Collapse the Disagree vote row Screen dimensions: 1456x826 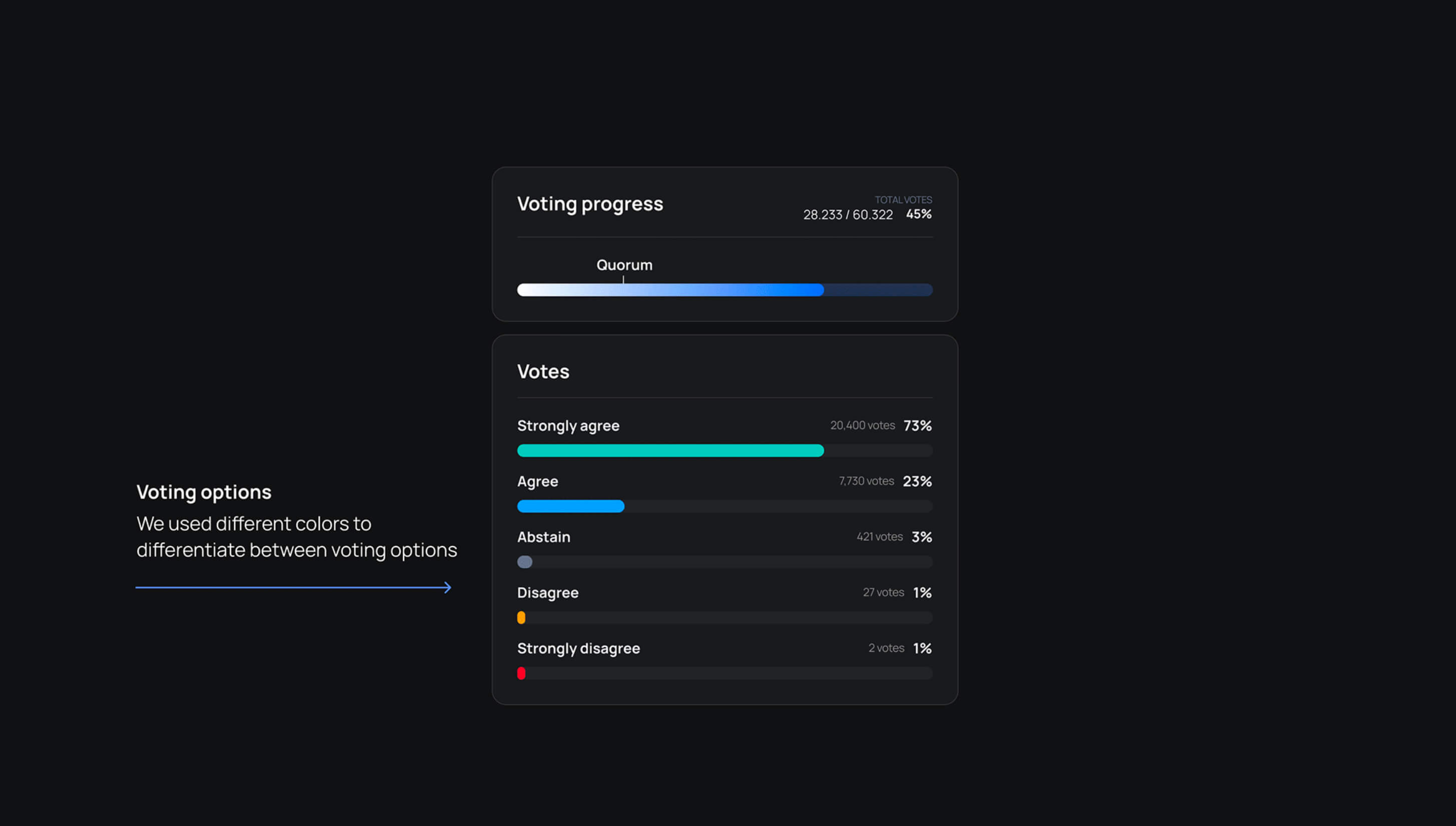click(x=548, y=592)
